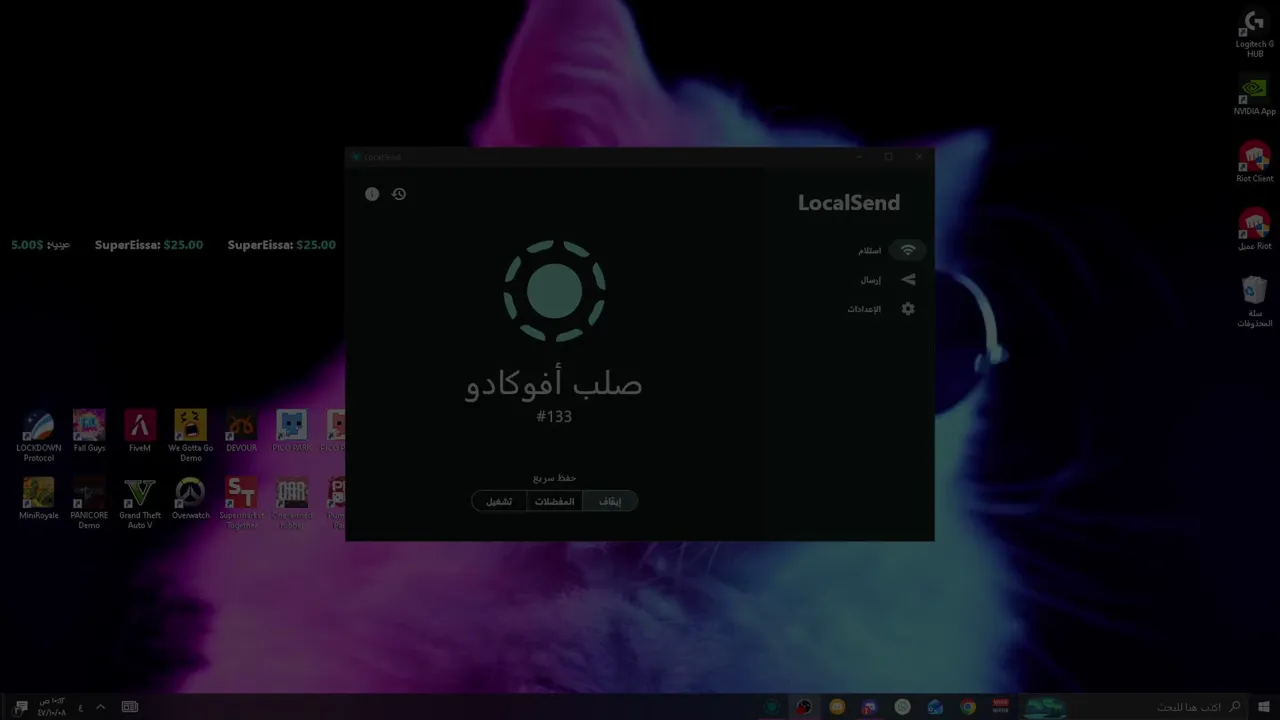Viewport: 1280px width, 720px height.
Task: Click the LocalSend title heading
Action: pyautogui.click(x=849, y=203)
